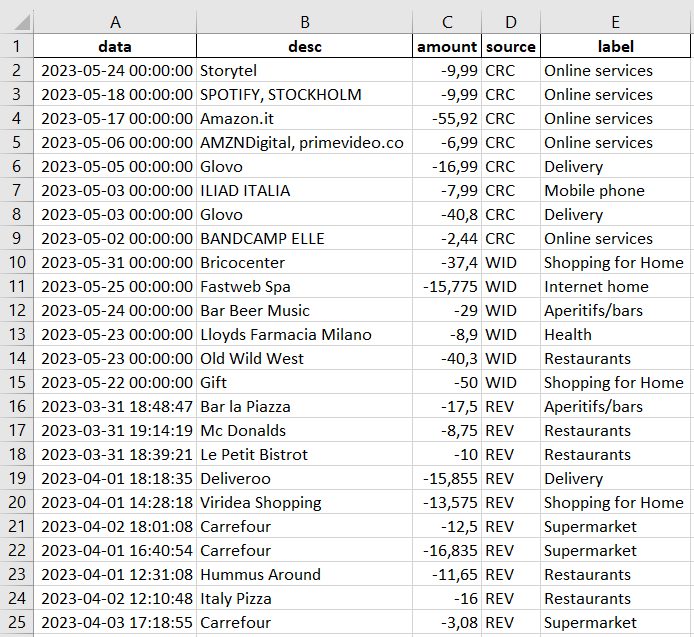Screen dimensions: 694x637
Task: Click the amount -15,855 cell
Action: [x=447, y=478]
